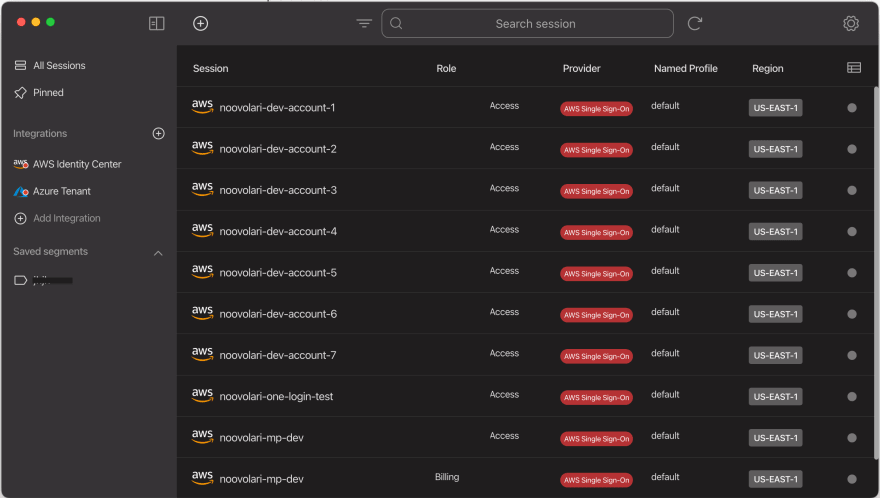The height and width of the screenshot is (498, 880).
Task: Show Pinned sessions
Action: (48, 92)
